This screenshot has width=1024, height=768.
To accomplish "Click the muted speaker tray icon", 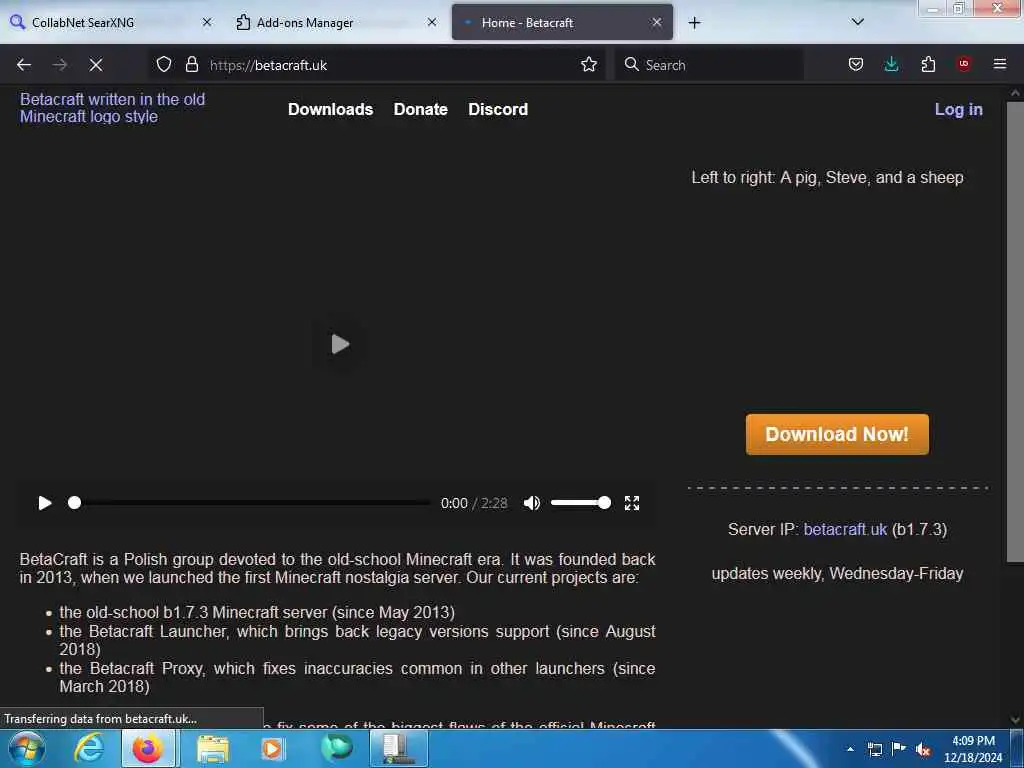I will [923, 749].
